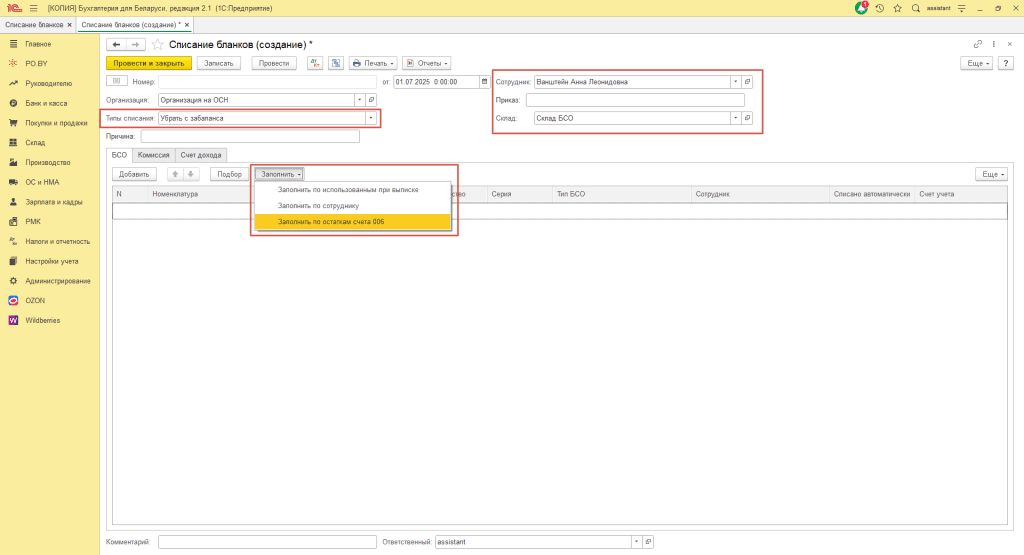This screenshot has width=1024, height=555.
Task: Toggle the indicator left of Номер
Action: pyautogui.click(x=116, y=81)
